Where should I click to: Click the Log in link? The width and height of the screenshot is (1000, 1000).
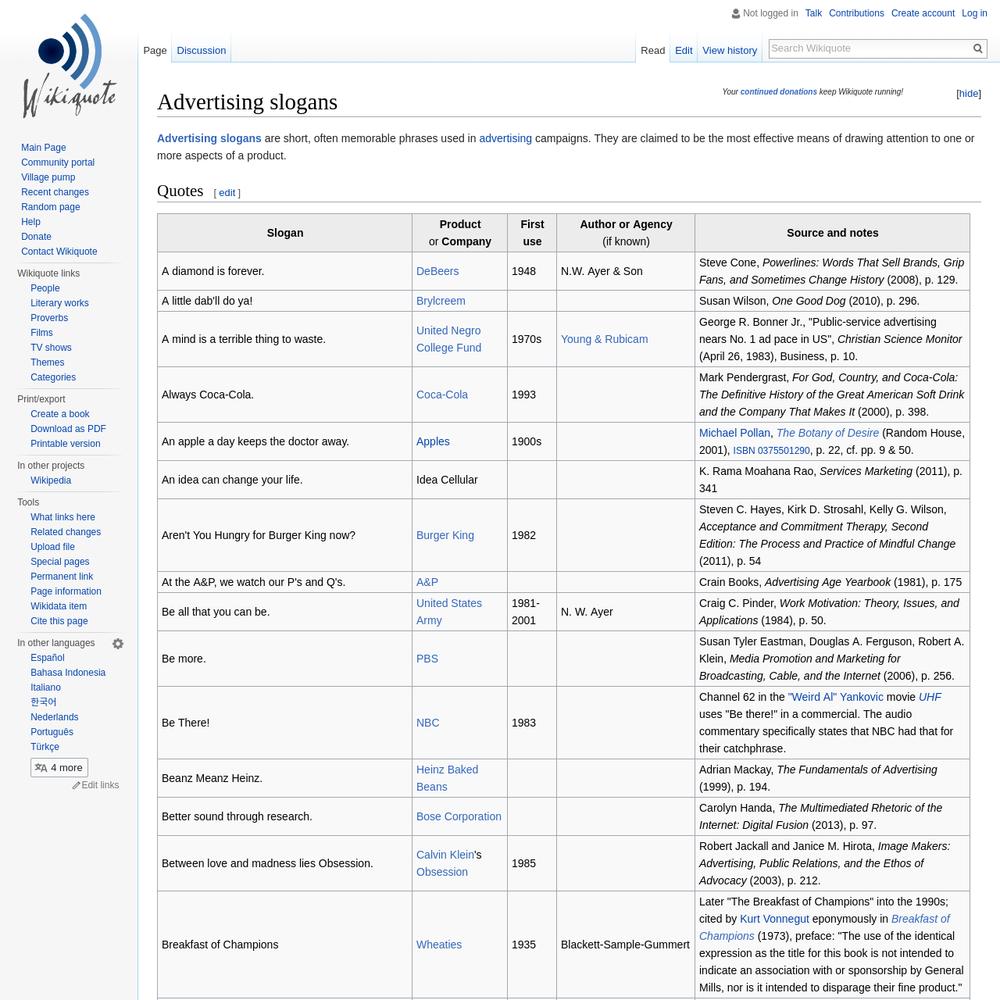(x=974, y=13)
